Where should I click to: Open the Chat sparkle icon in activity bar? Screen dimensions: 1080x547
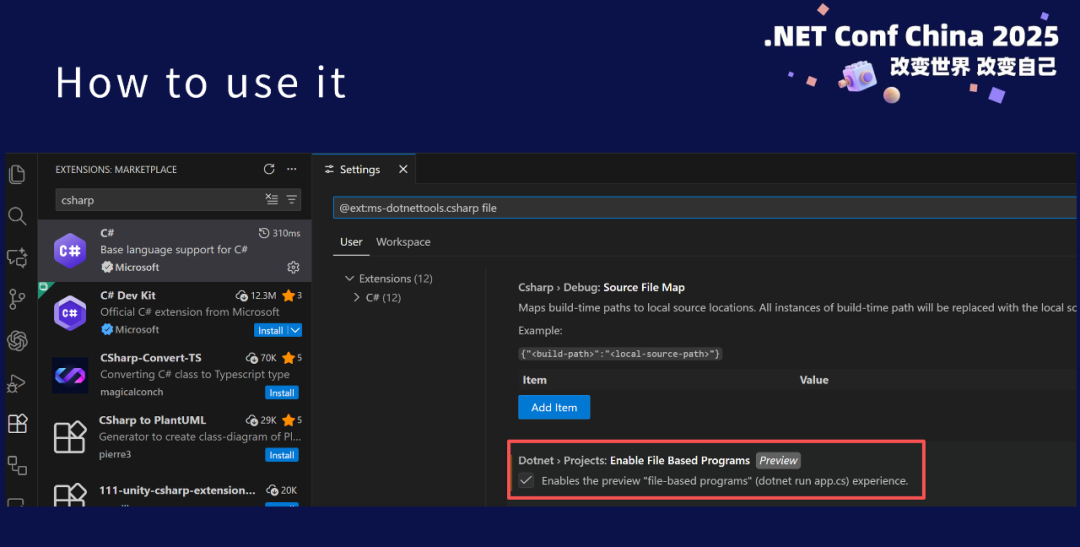coord(17,258)
